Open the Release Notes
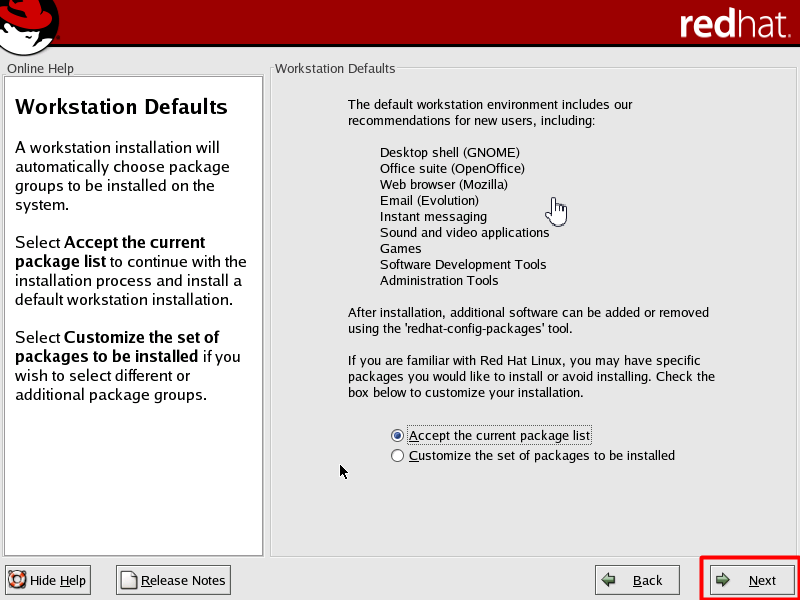Screen dimensions: 800x600 click(173, 580)
